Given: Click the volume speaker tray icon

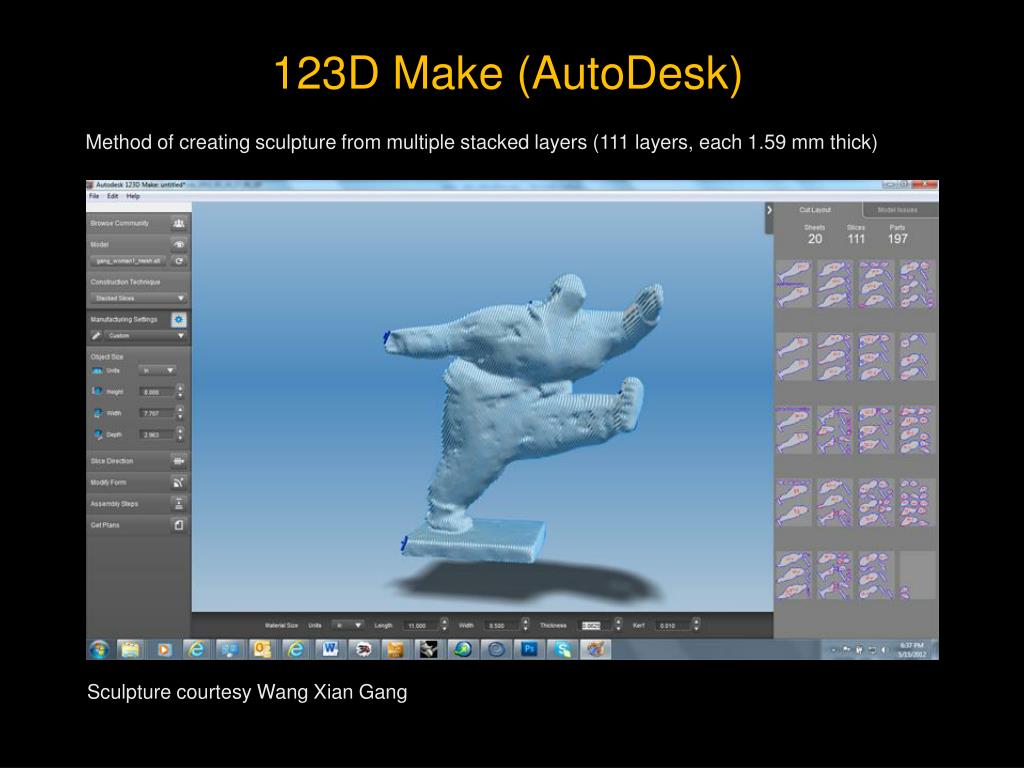Looking at the screenshot, I should coord(884,650).
